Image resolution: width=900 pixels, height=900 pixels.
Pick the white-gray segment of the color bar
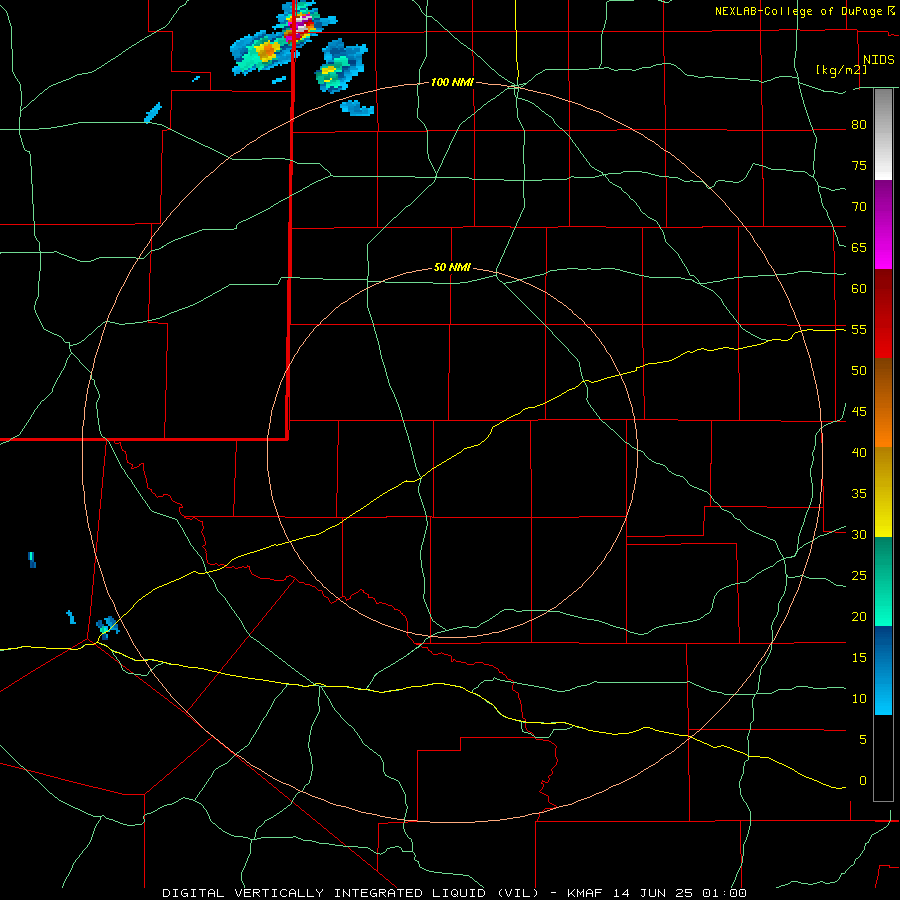pyautogui.click(x=883, y=135)
